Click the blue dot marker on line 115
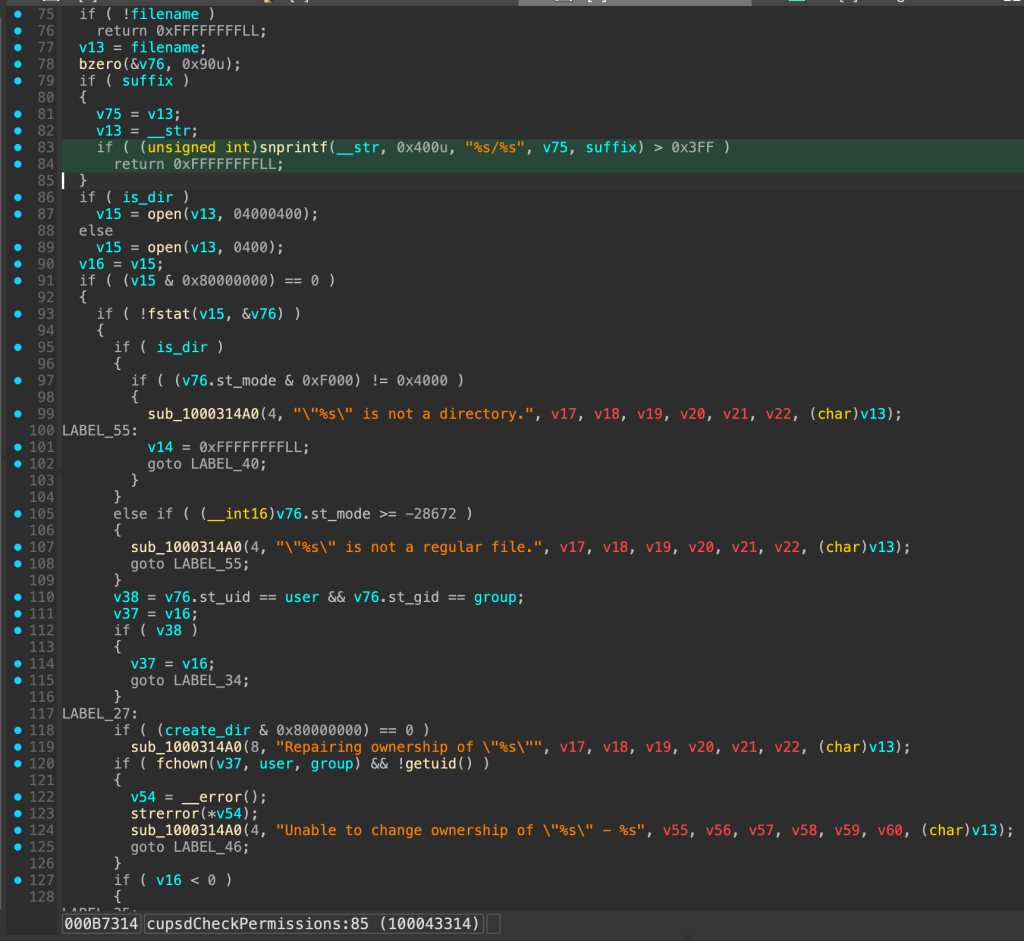The width and height of the screenshot is (1024, 941). (x=18, y=680)
